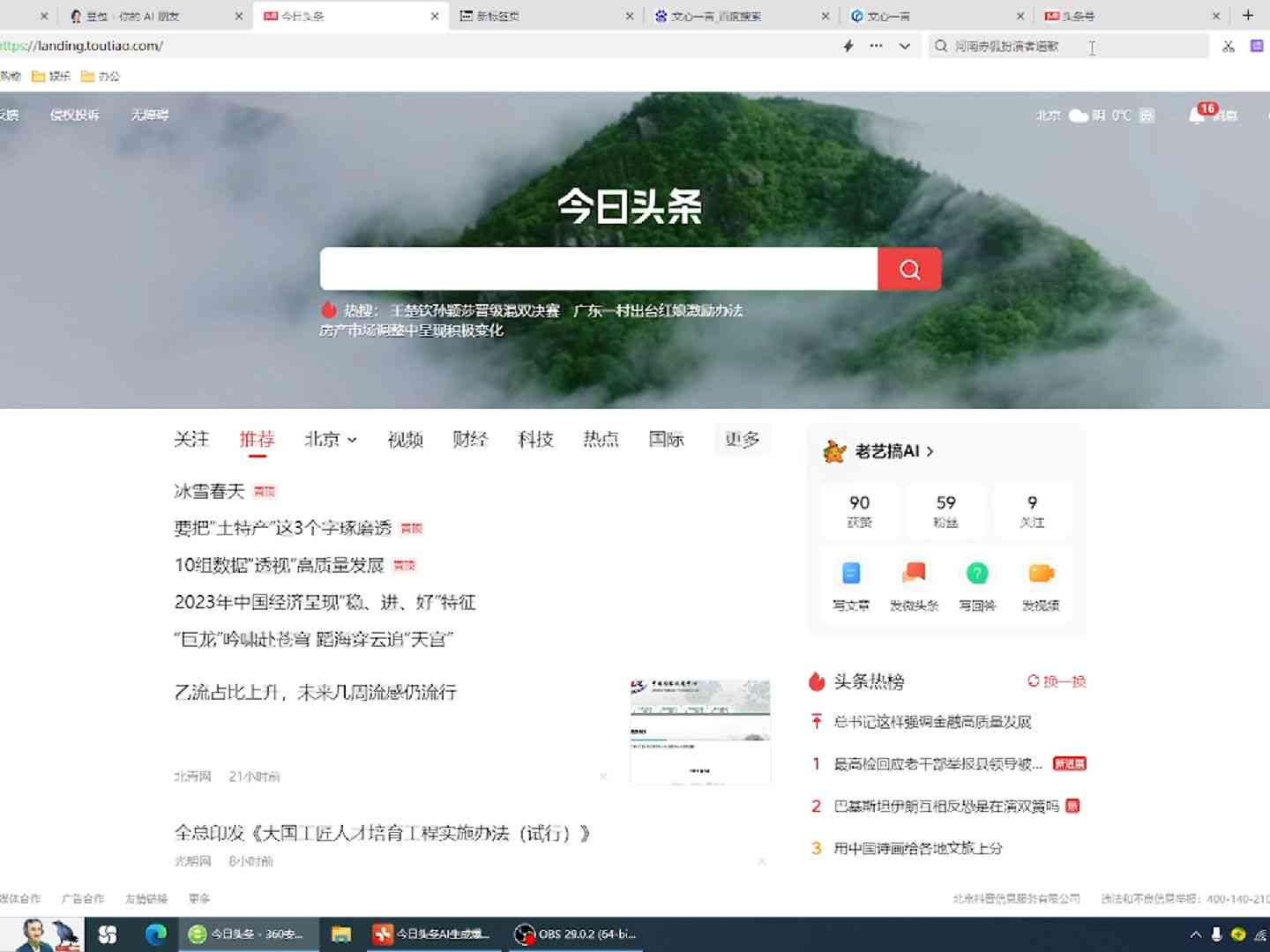Open headline 10组数据透视高质量发展

pos(279,565)
